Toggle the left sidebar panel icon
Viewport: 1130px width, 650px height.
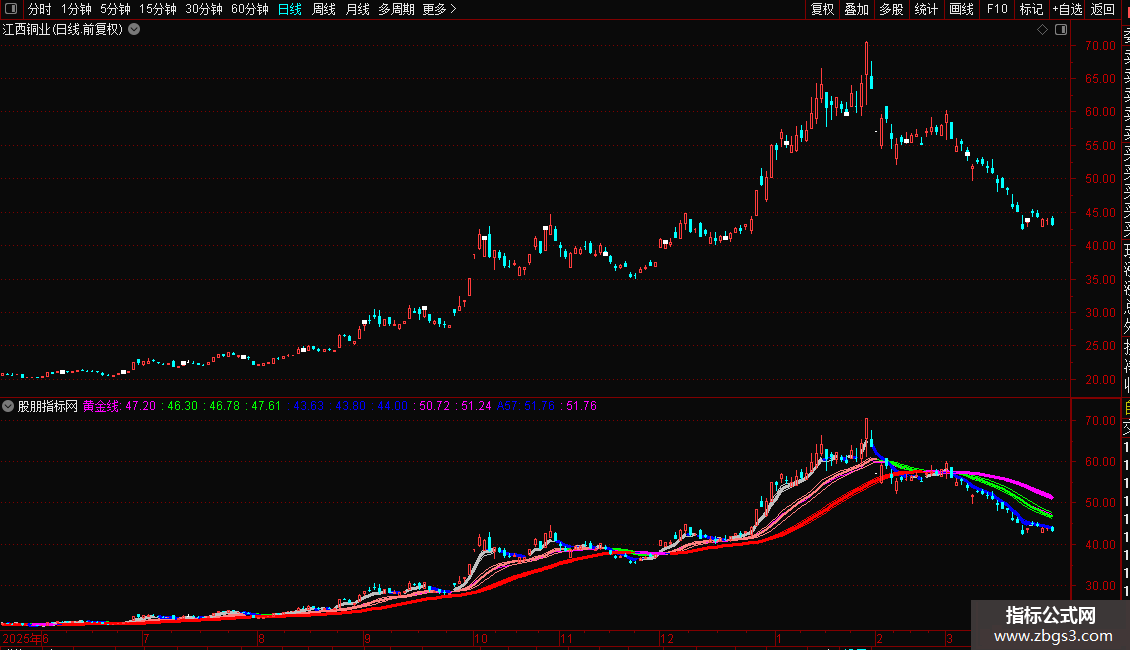point(11,9)
